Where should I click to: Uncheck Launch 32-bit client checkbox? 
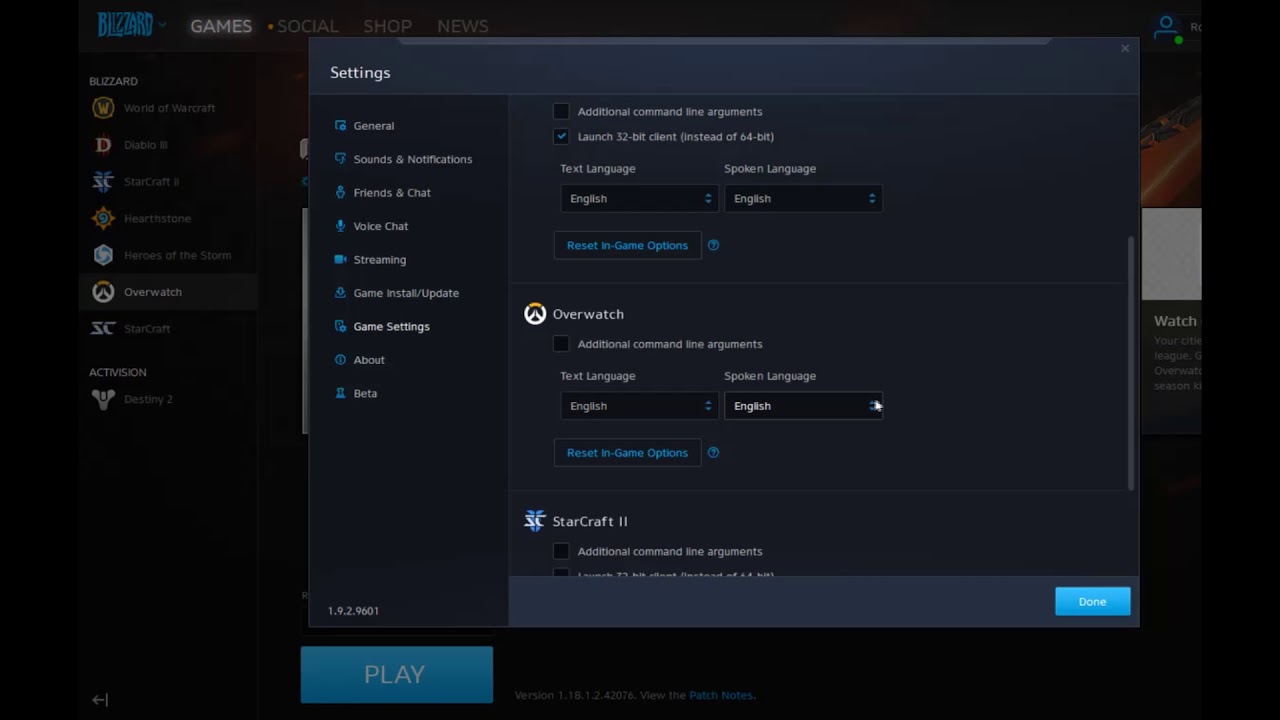(x=561, y=136)
